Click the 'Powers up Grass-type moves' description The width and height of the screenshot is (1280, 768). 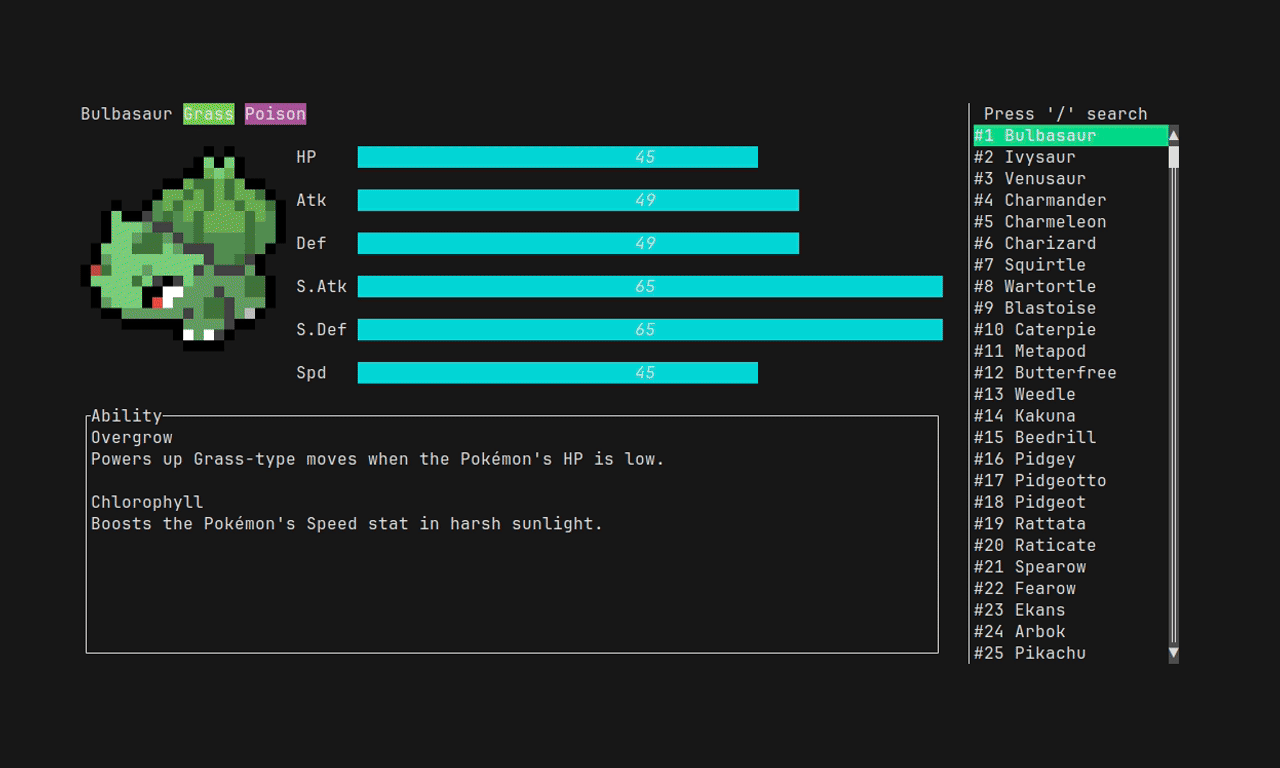pyautogui.click(x=378, y=459)
